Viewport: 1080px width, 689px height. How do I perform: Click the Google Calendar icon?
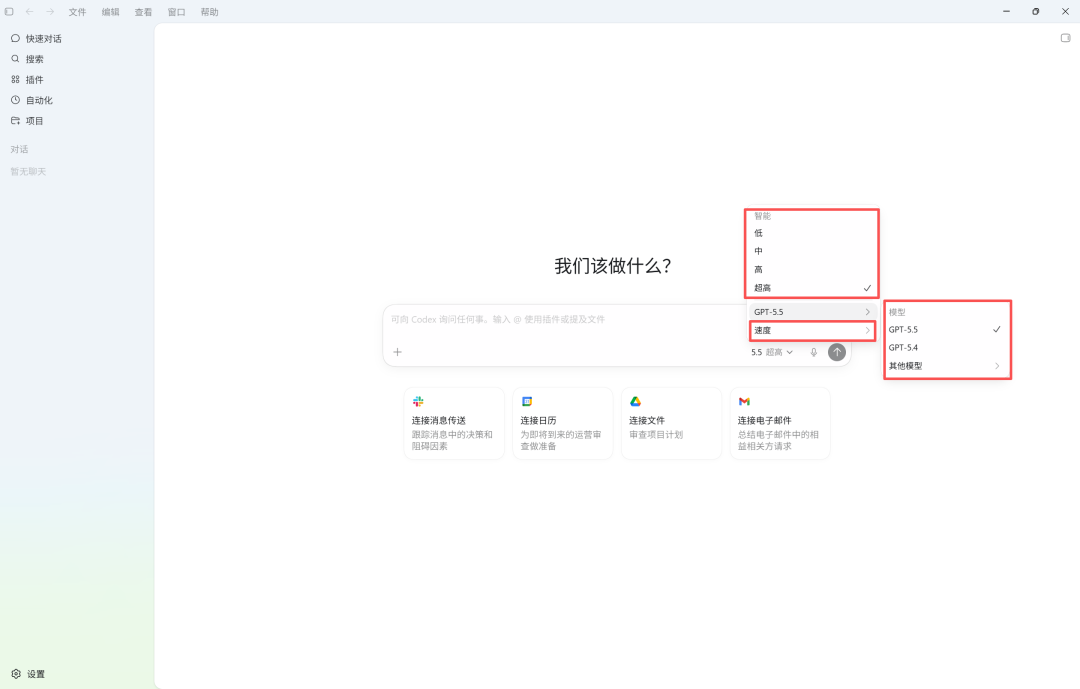pyautogui.click(x=527, y=402)
